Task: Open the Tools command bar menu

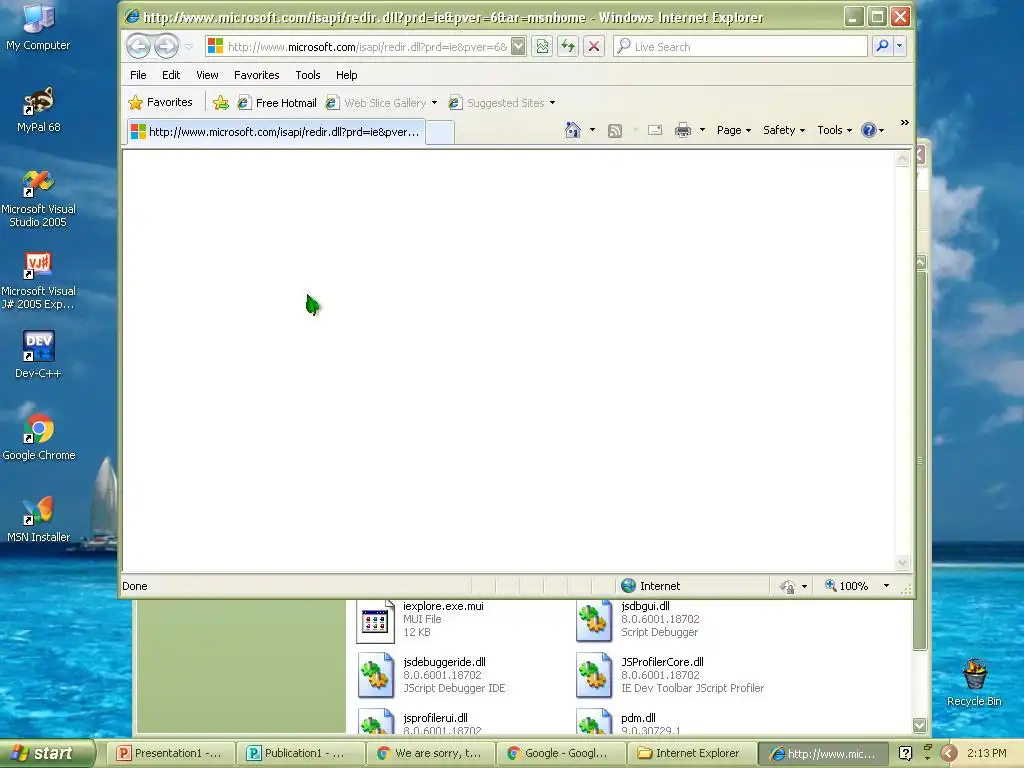Action: (x=835, y=130)
